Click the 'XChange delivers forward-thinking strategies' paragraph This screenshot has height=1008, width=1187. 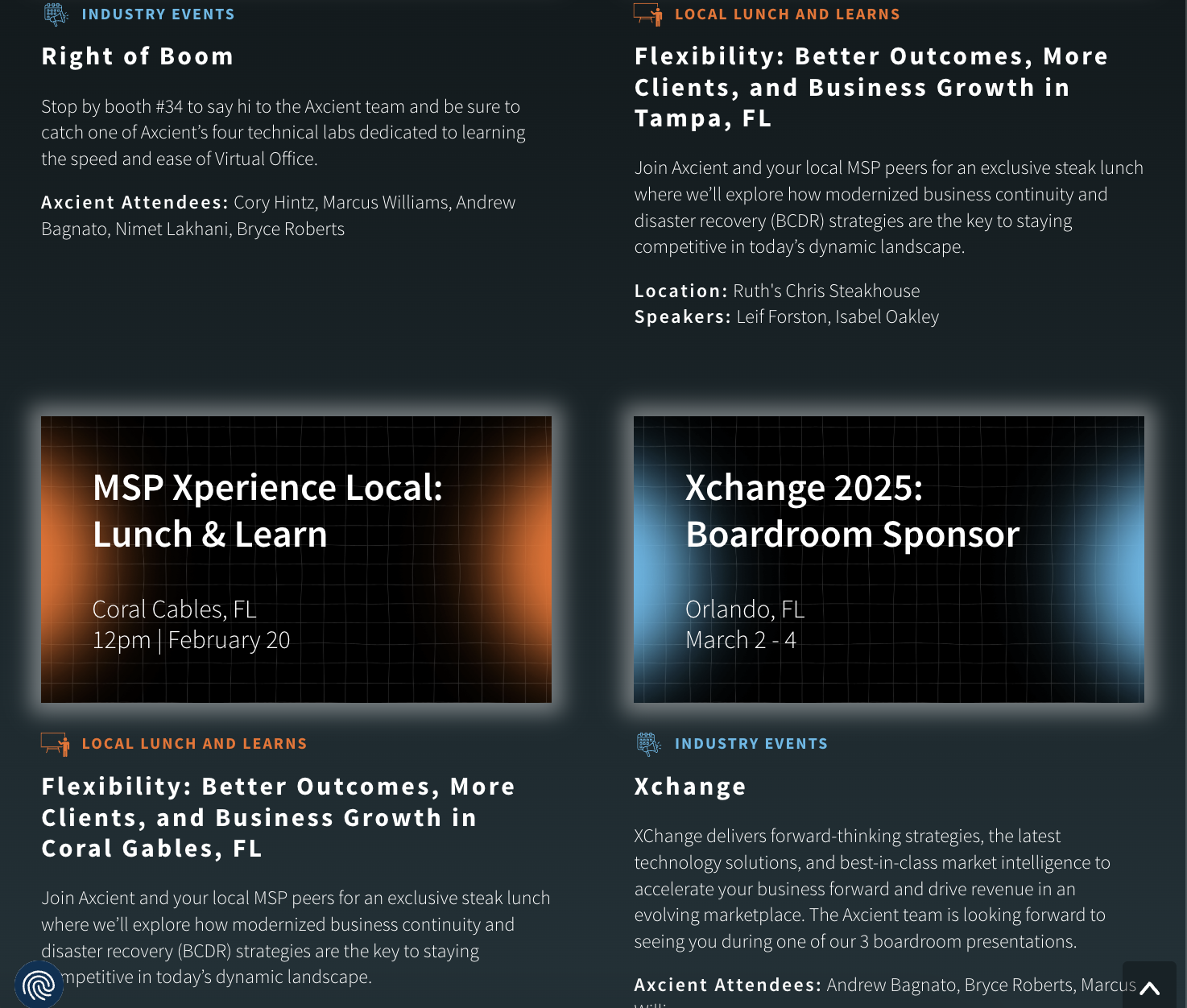coord(872,889)
